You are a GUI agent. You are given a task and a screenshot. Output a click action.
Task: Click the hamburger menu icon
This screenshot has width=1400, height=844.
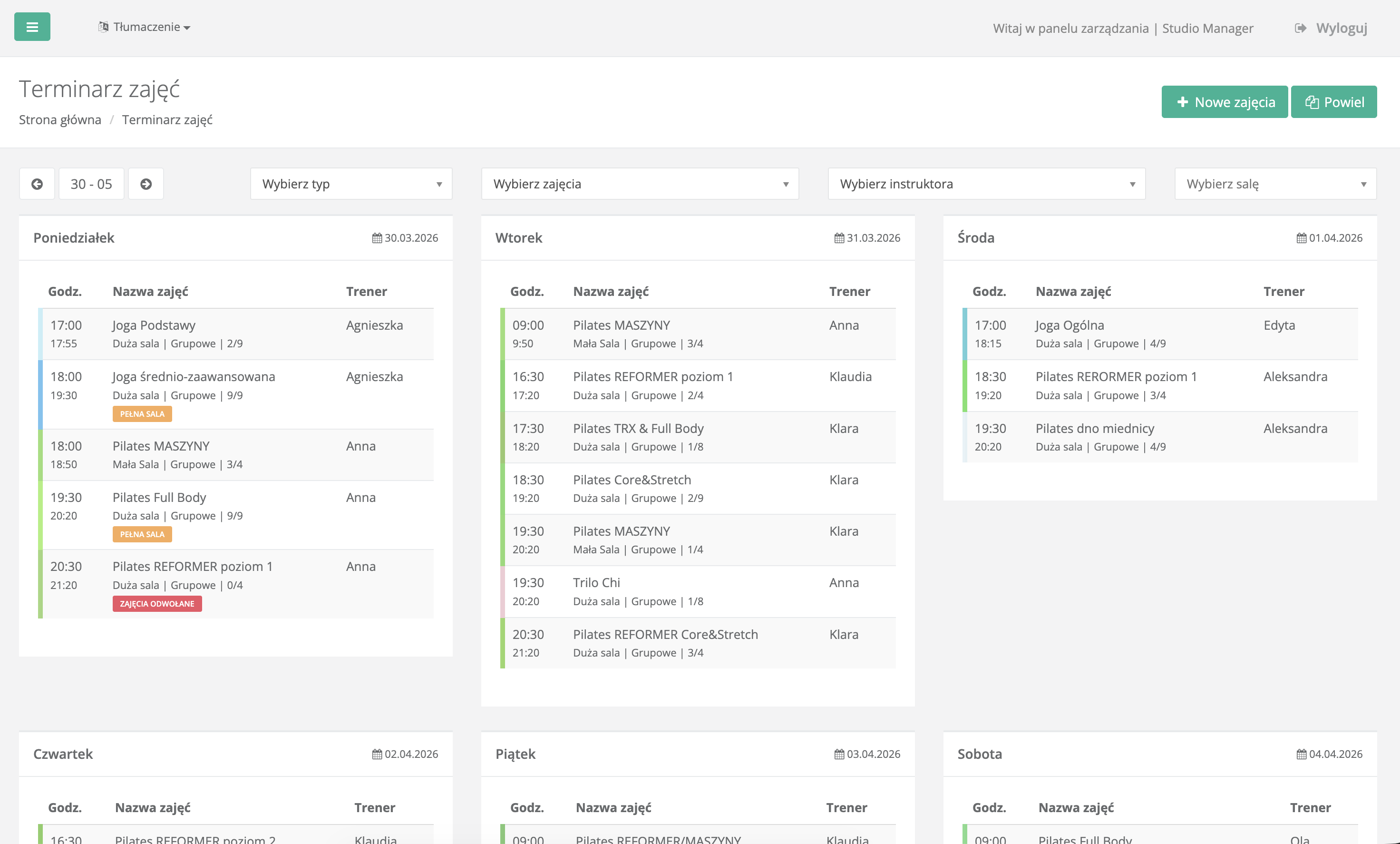click(32, 27)
